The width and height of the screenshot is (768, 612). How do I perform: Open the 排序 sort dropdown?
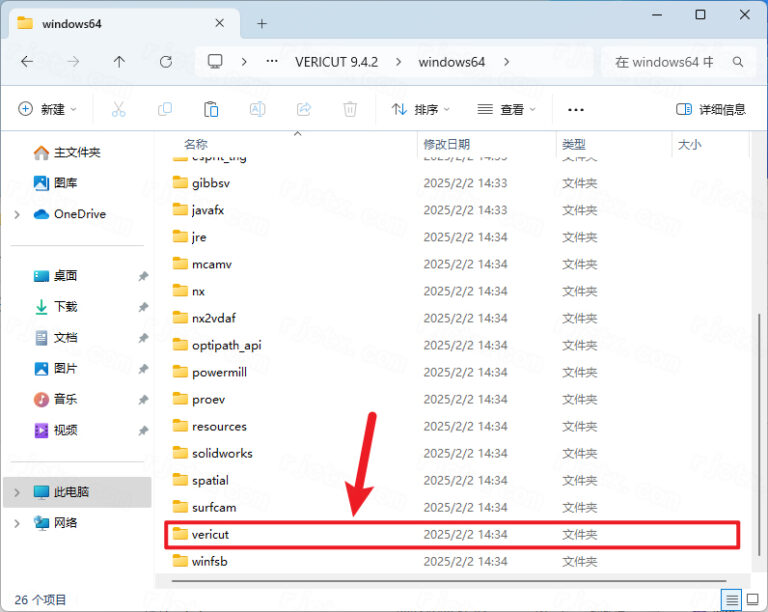coord(420,109)
